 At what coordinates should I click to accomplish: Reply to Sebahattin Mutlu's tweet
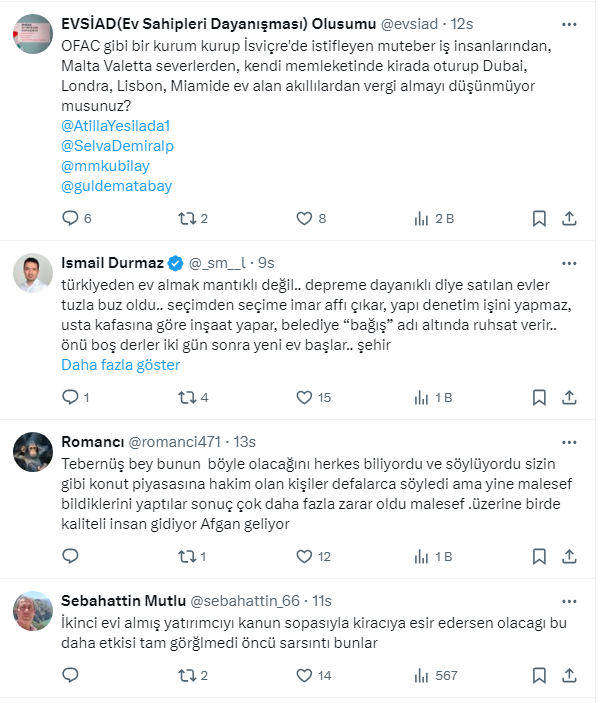click(70, 676)
